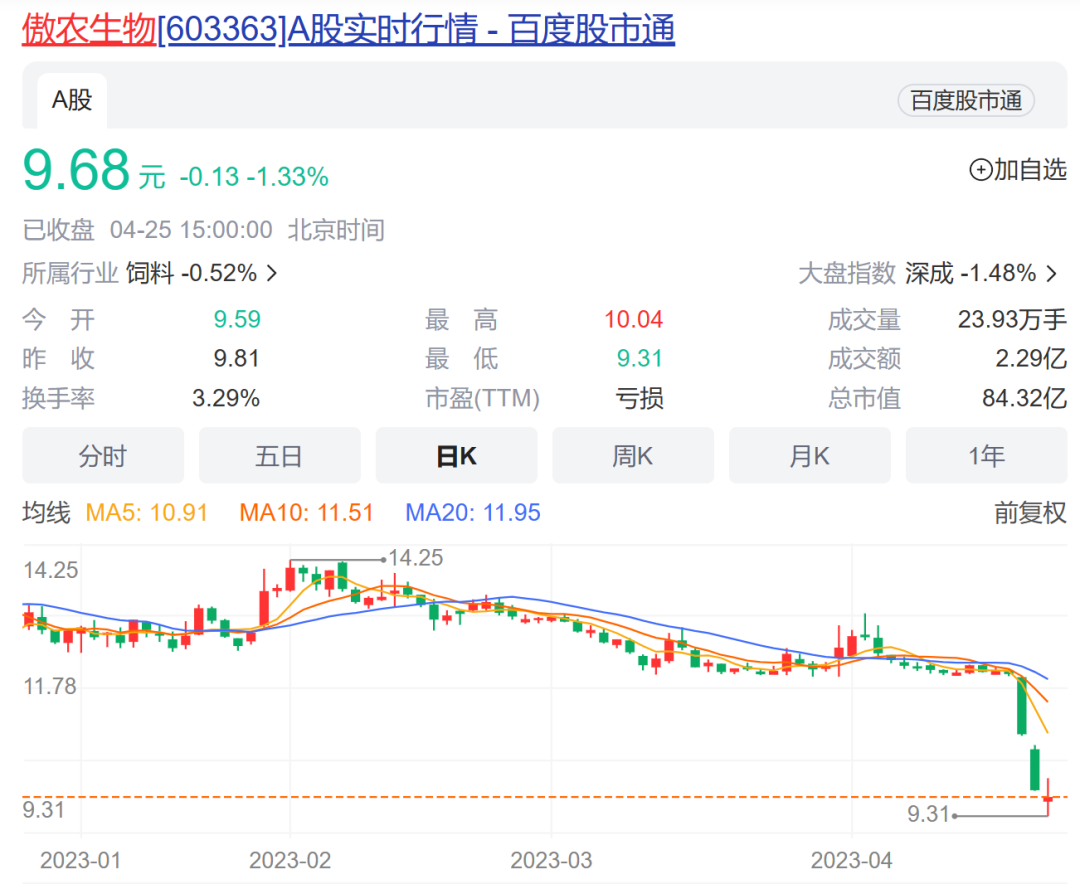The width and height of the screenshot is (1080, 884).
Task: Click the MA20: 11.95 legend value
Action: 472,513
